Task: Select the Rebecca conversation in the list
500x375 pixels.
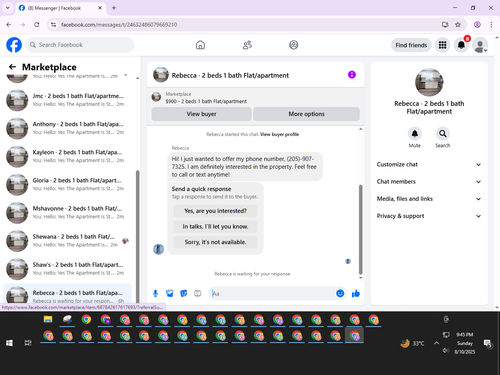Action: [x=67, y=294]
